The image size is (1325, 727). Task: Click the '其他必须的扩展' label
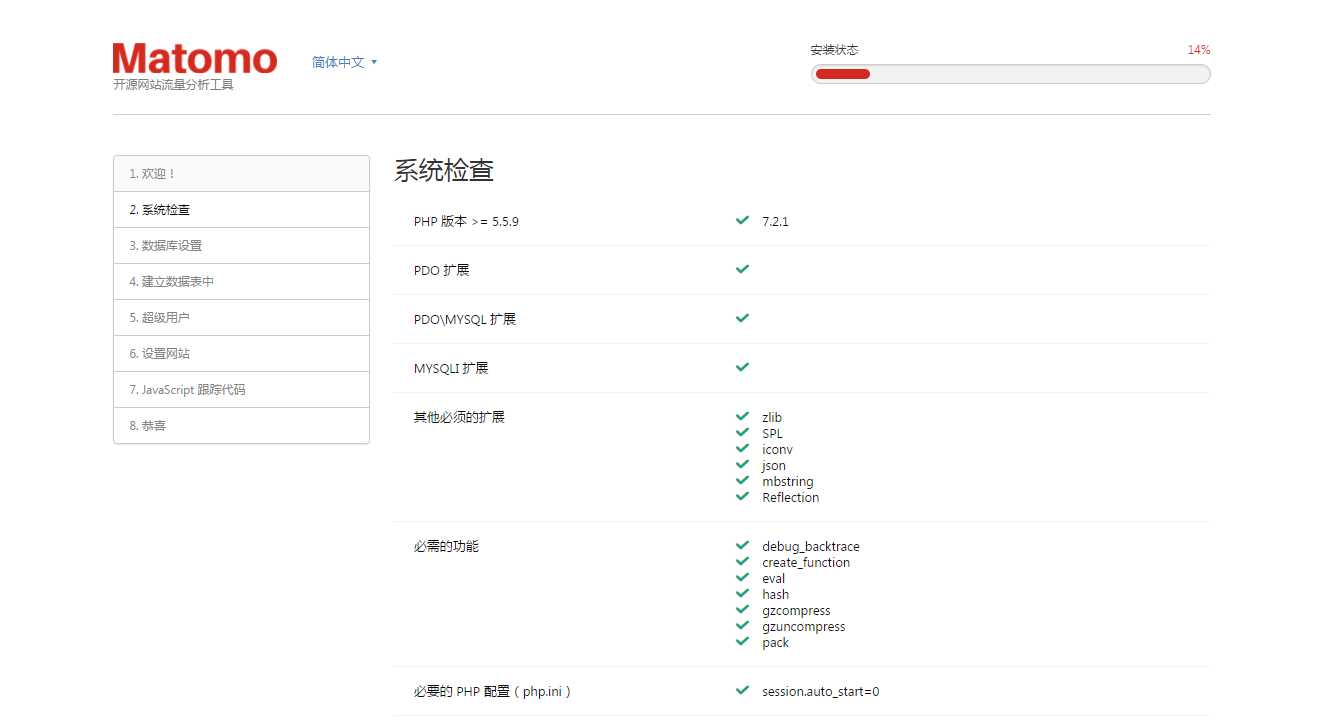459,417
